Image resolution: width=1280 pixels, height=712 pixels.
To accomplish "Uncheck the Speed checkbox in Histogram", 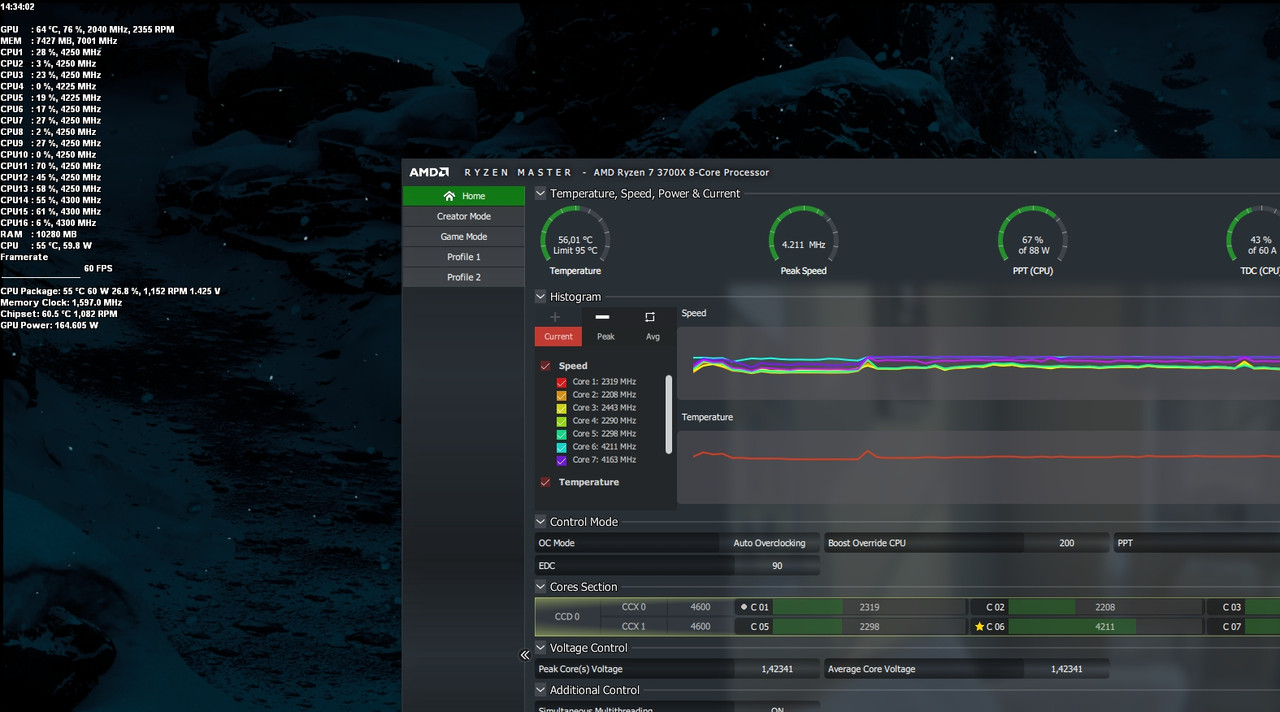I will [545, 366].
